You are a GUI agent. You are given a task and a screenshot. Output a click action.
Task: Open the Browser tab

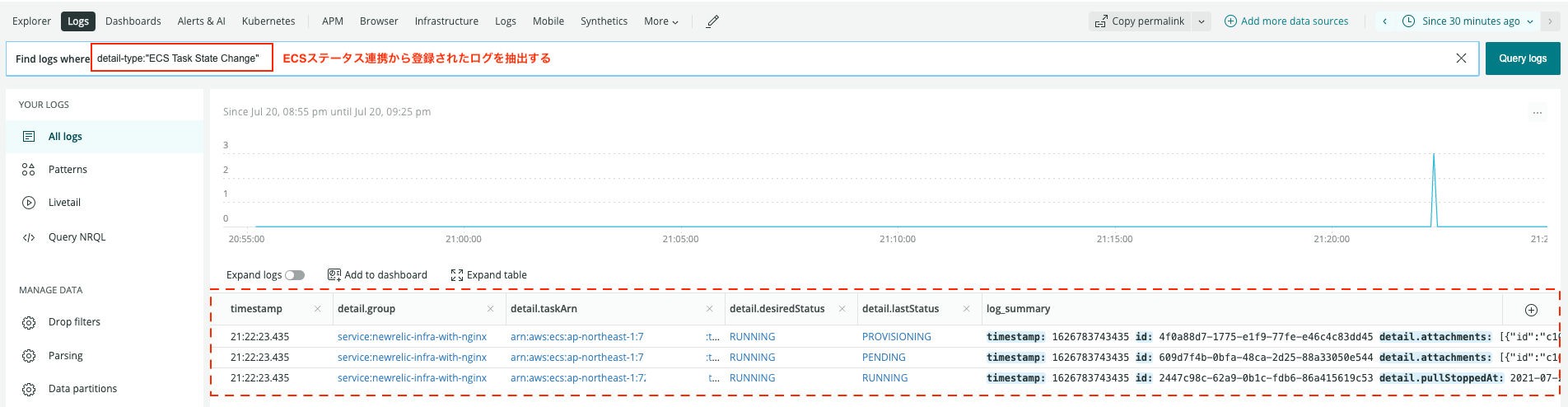click(x=379, y=21)
